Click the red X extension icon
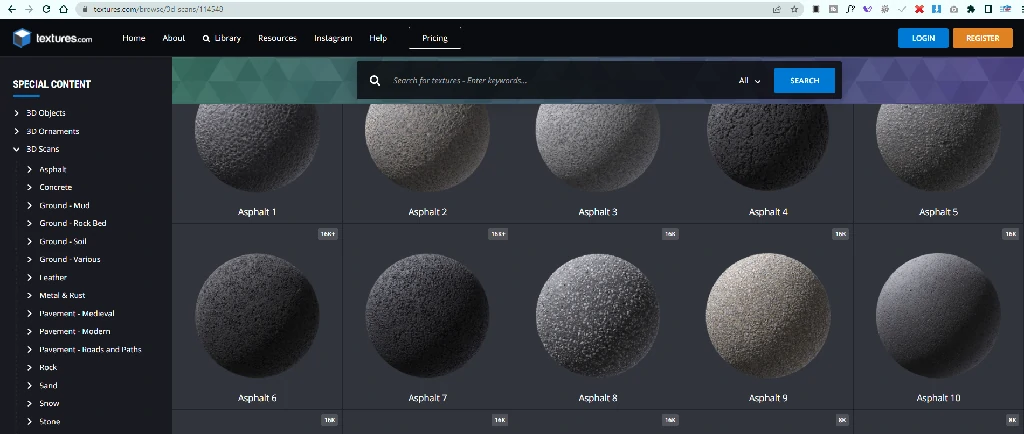Viewport: 1024px width, 434px height. tap(918, 8)
